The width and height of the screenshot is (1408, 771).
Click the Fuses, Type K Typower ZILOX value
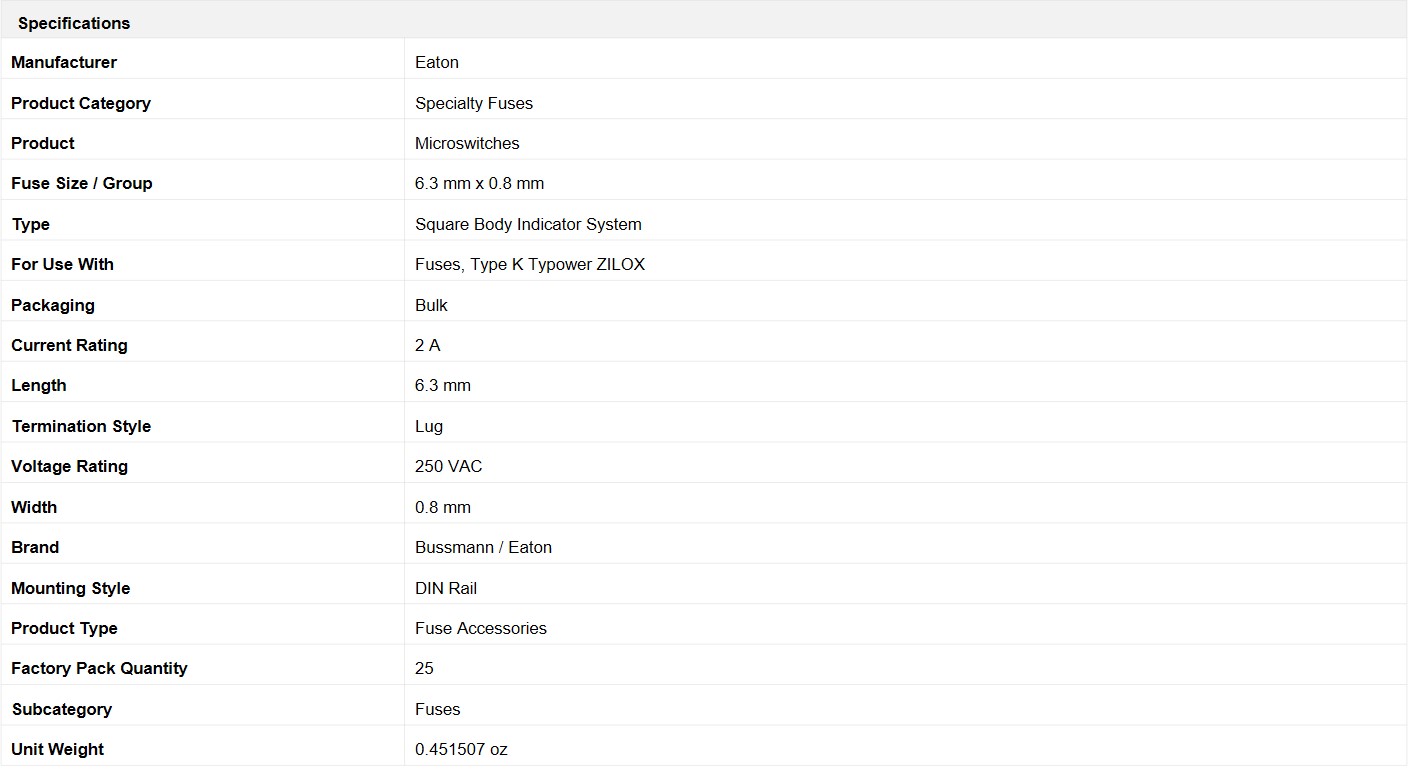[x=530, y=264]
